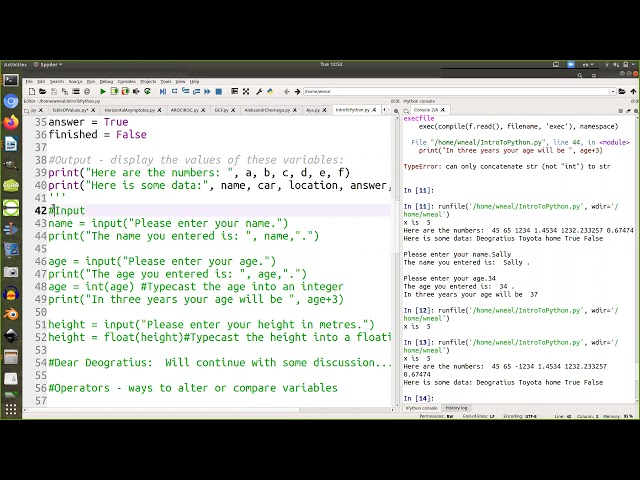Save the current file using toolbar
The image size is (640, 480).
tap(53, 91)
